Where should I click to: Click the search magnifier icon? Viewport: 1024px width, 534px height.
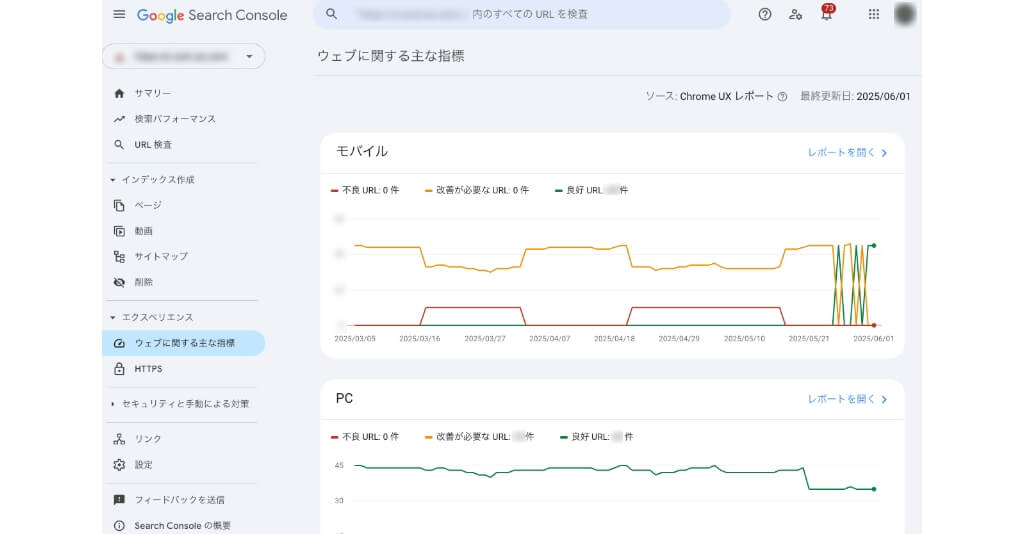click(x=332, y=14)
